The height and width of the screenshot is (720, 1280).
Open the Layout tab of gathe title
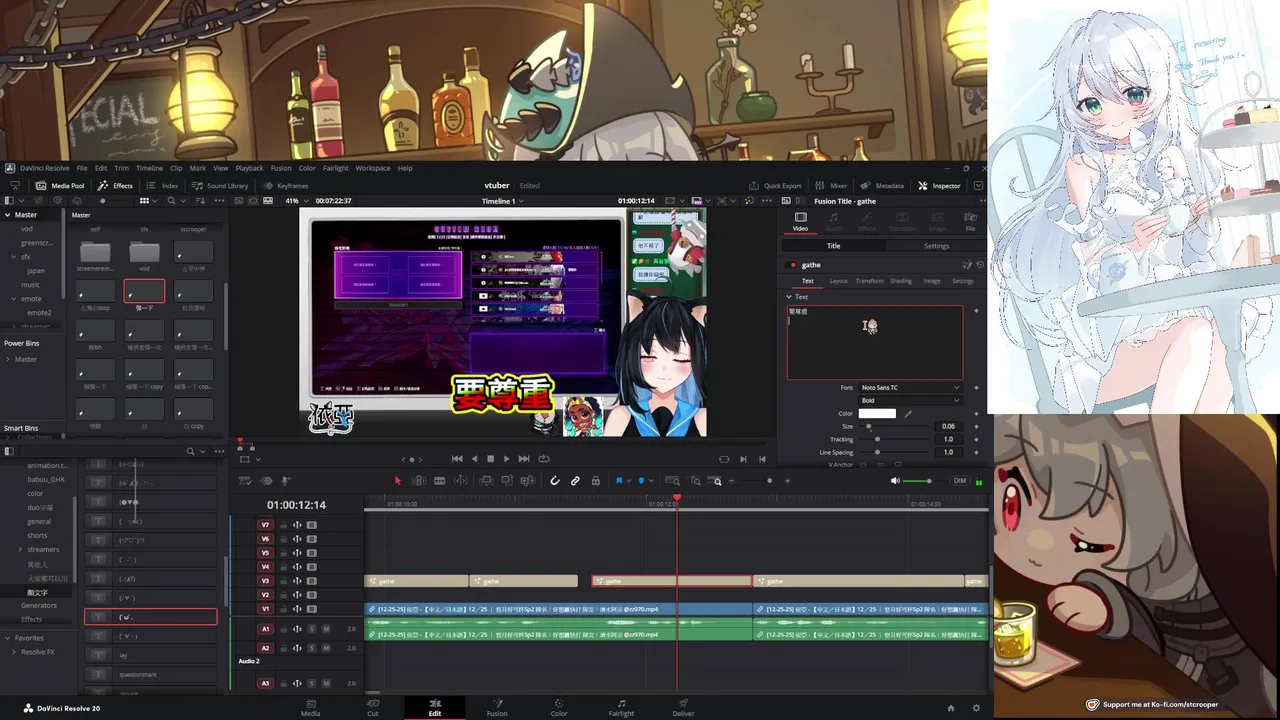pyautogui.click(x=838, y=281)
